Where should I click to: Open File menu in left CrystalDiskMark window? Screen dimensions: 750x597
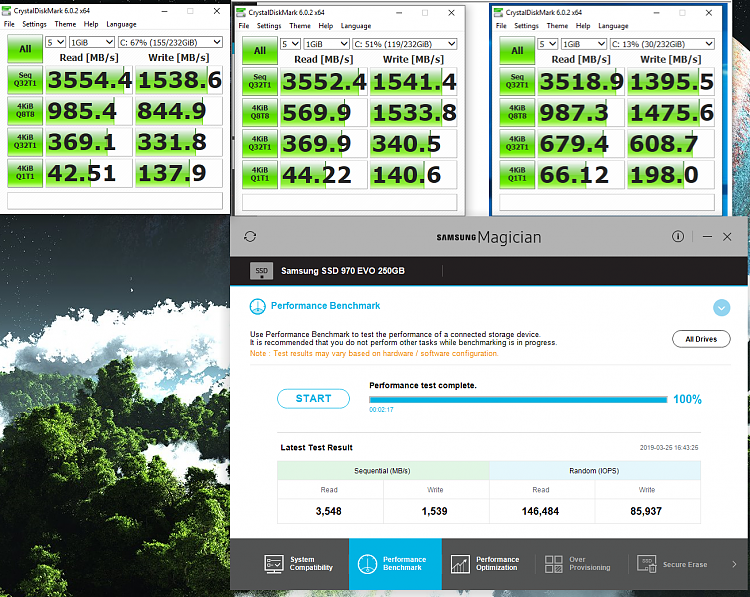(x=9, y=24)
